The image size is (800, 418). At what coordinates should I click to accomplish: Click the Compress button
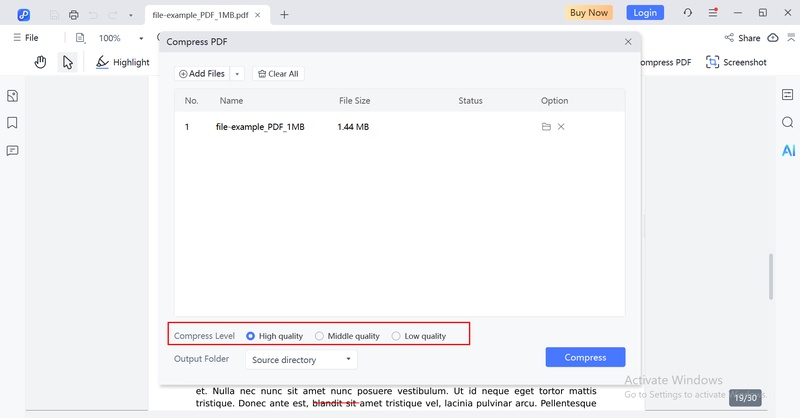(585, 357)
